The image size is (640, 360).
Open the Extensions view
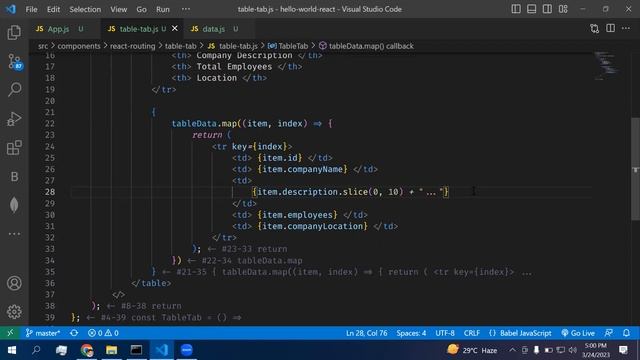14,147
